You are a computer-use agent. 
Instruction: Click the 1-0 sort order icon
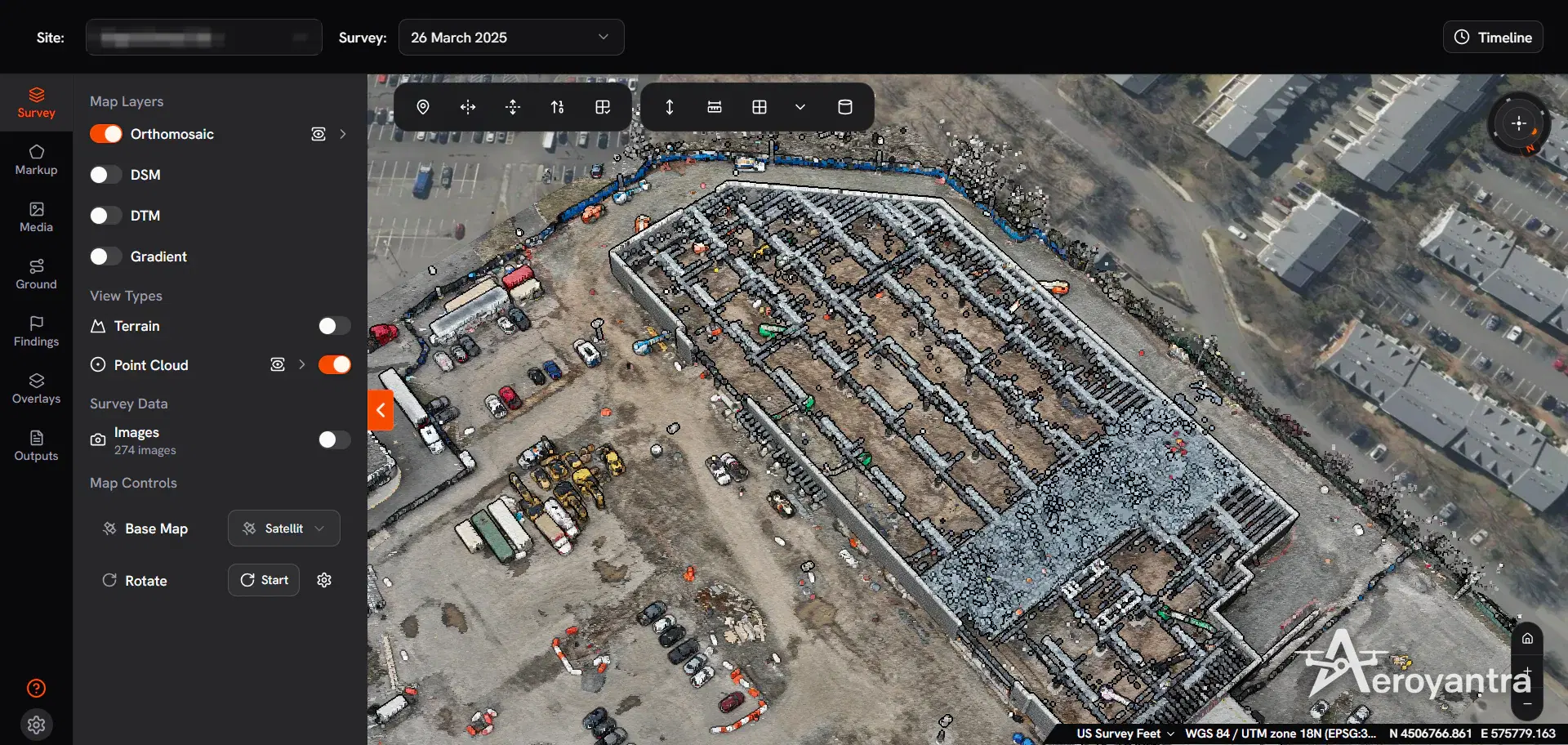pos(558,107)
